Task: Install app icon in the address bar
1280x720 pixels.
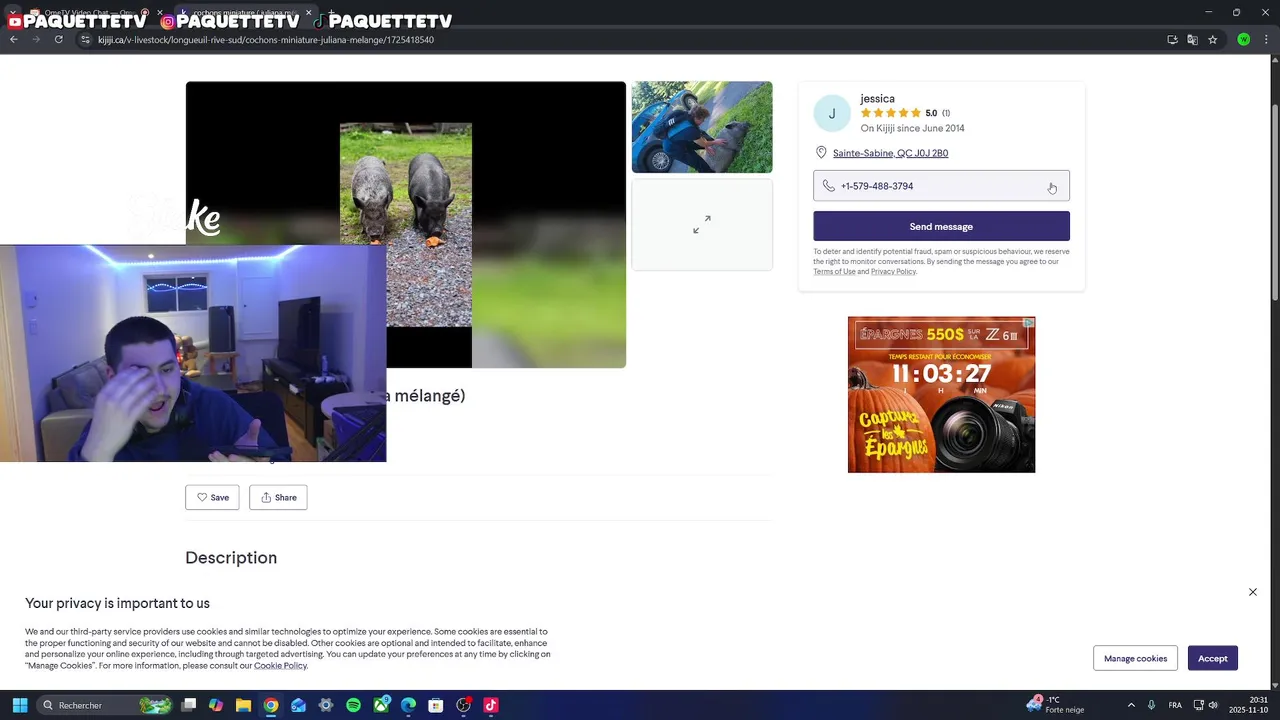Action: pos(1172,40)
